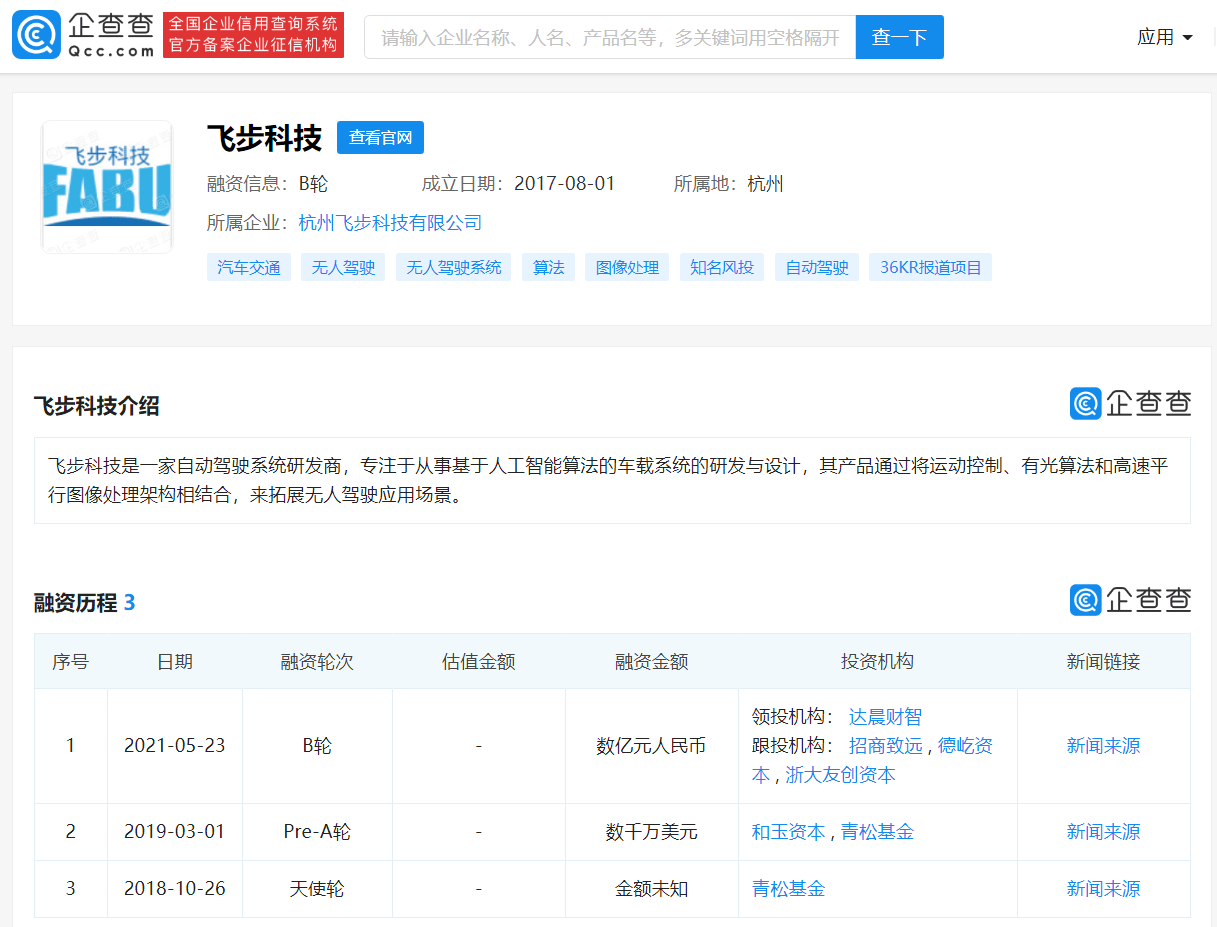This screenshot has height=927, width=1217.
Task: Click the 飞步科技介绍 section heading
Action: coord(96,406)
